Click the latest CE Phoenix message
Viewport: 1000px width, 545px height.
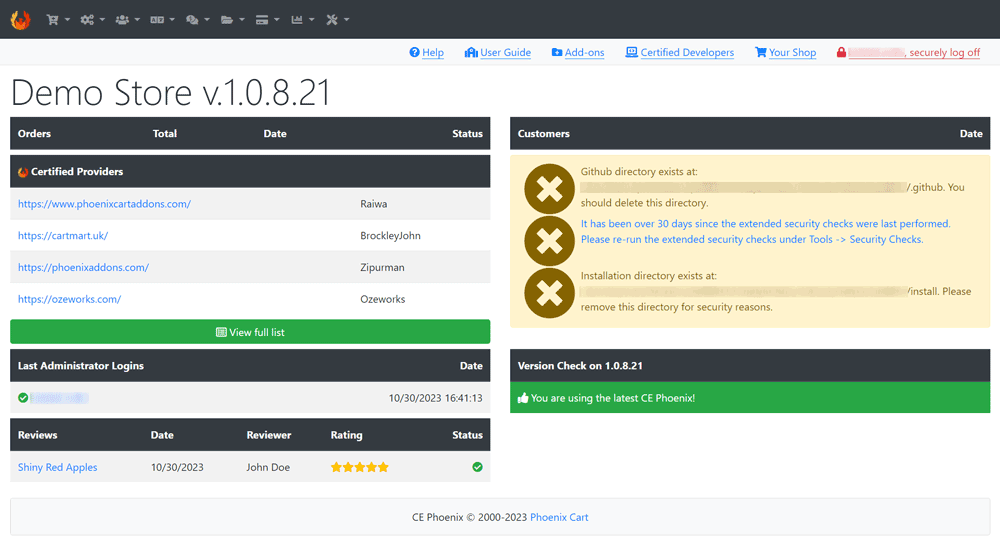tap(613, 398)
